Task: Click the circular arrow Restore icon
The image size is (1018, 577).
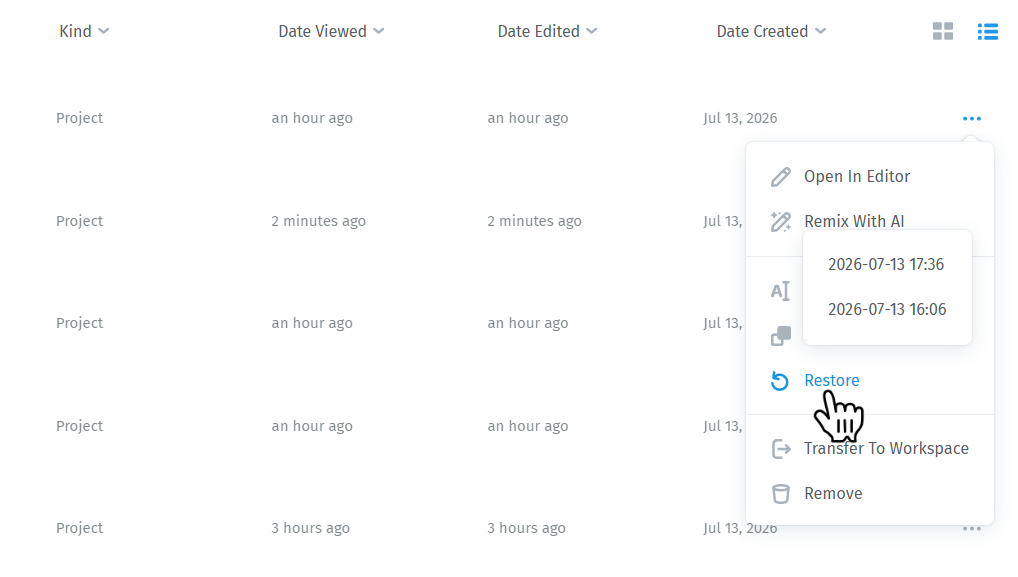Action: pyautogui.click(x=780, y=381)
